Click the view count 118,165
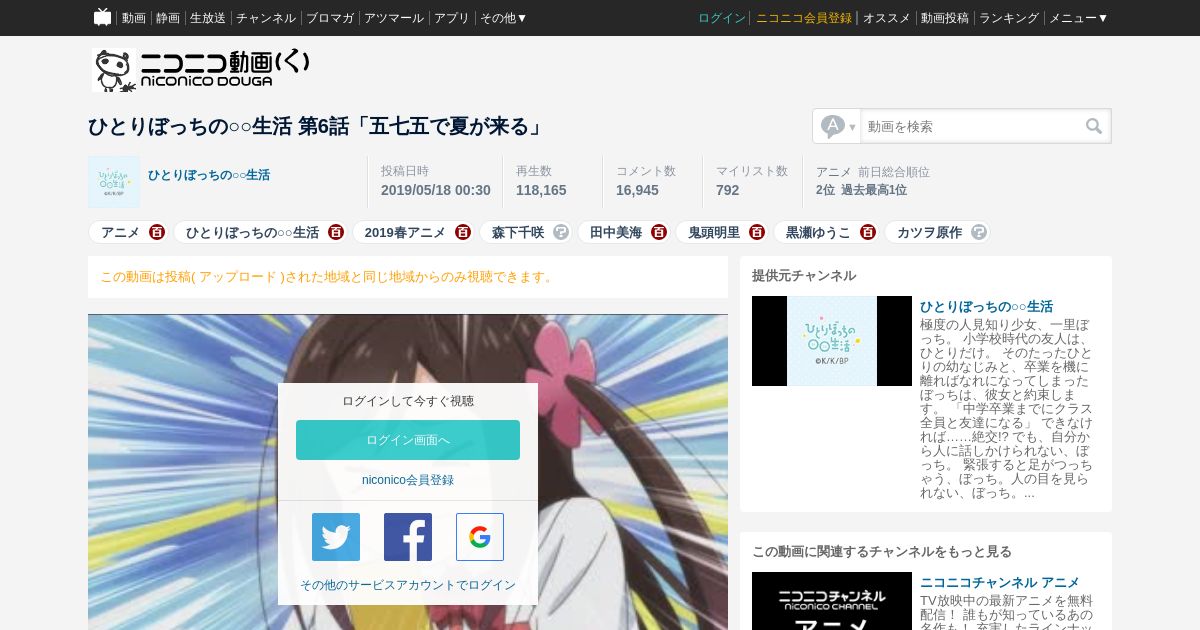The image size is (1200, 630). tap(541, 190)
